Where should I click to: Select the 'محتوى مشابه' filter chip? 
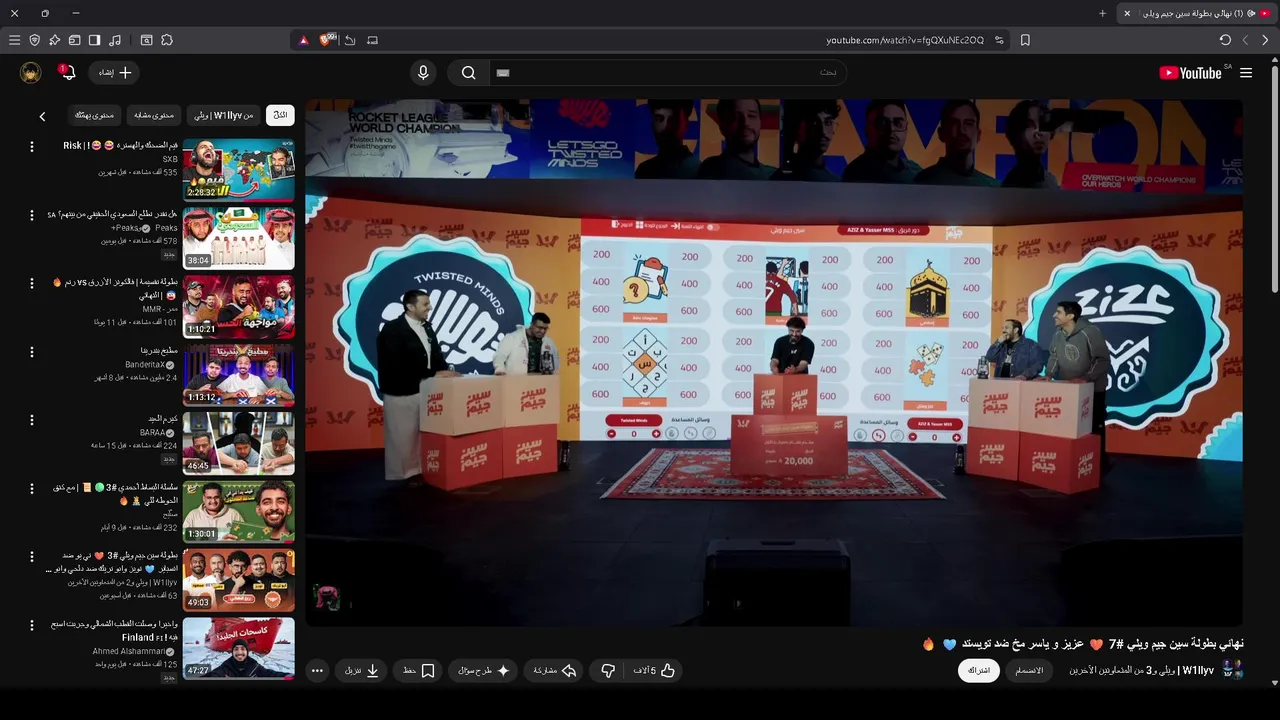[154, 115]
